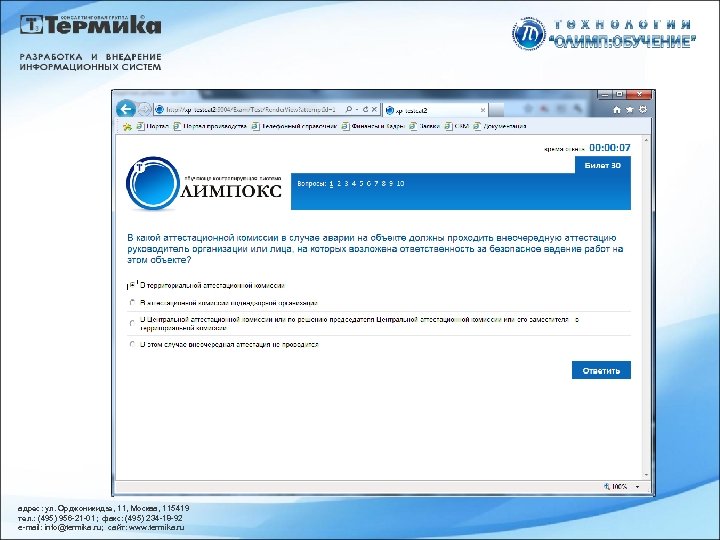720x540 pixels.
Task: Close the browser window
Action: pyautogui.click(x=639, y=95)
